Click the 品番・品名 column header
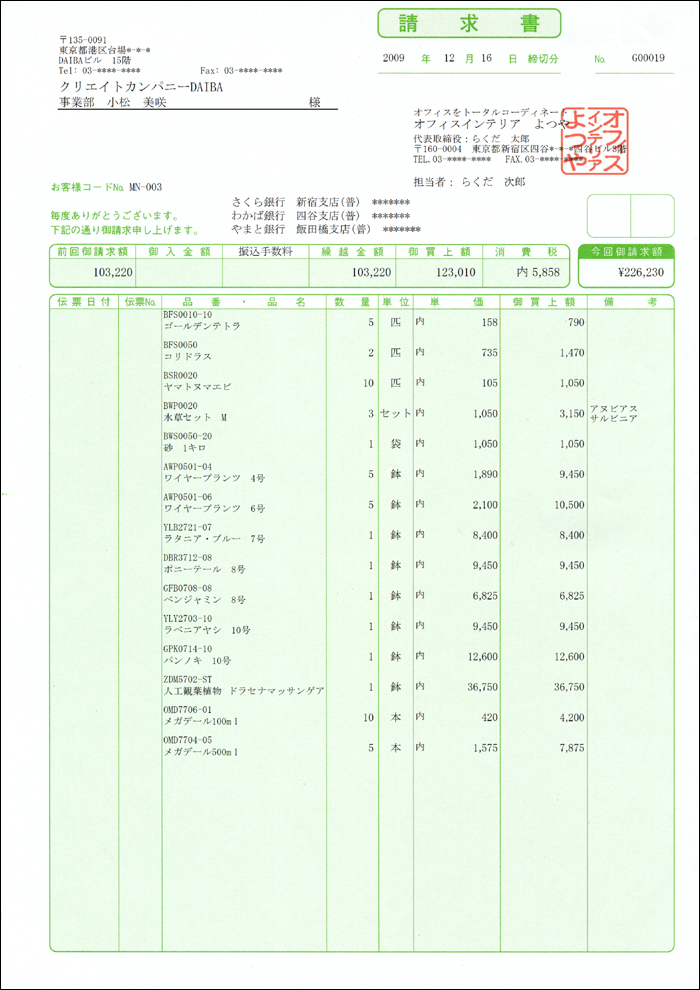Image resolution: width=700 pixels, height=990 pixels. point(244,302)
